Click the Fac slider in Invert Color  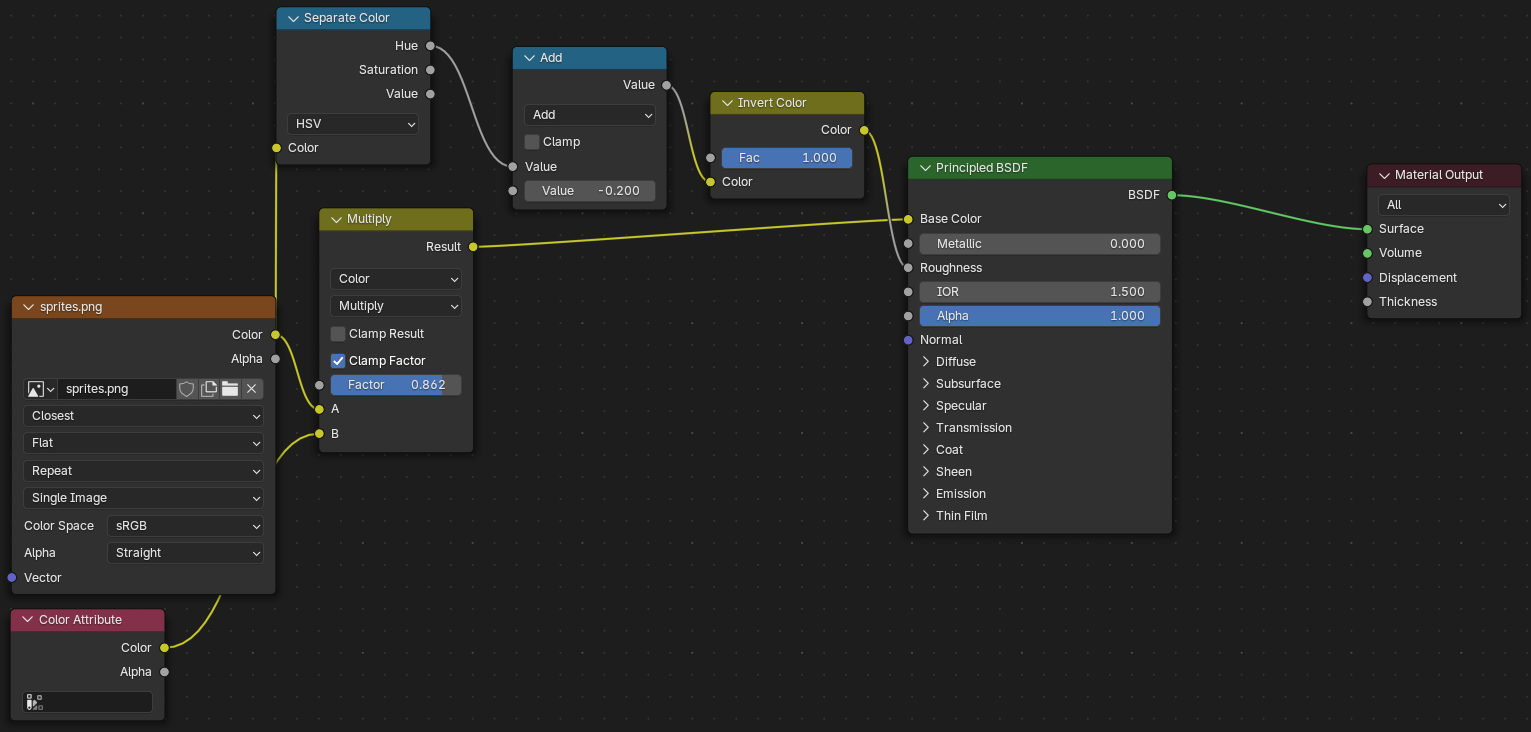[x=787, y=158]
